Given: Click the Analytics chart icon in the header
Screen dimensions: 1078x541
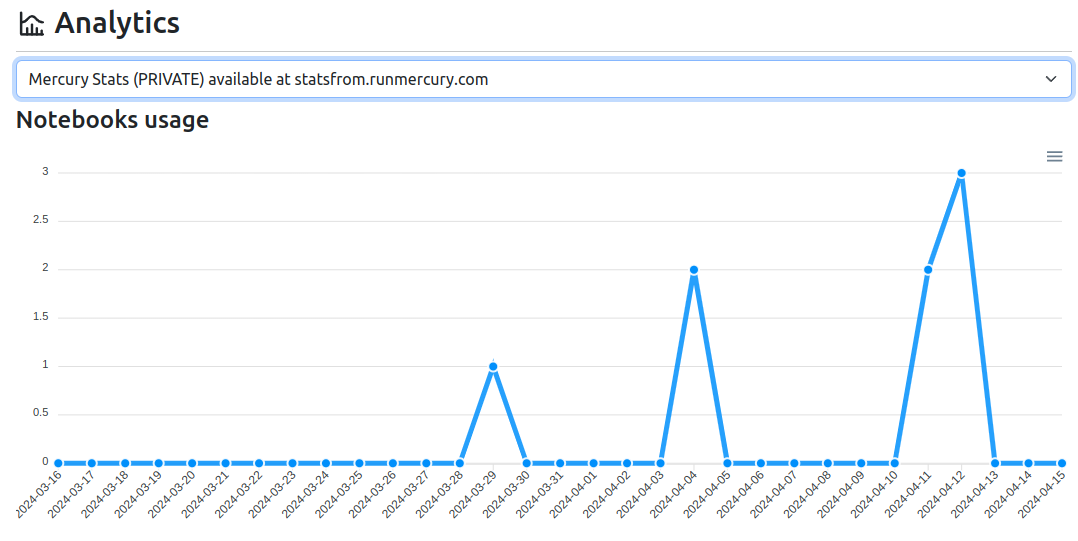Looking at the screenshot, I should point(31,24).
